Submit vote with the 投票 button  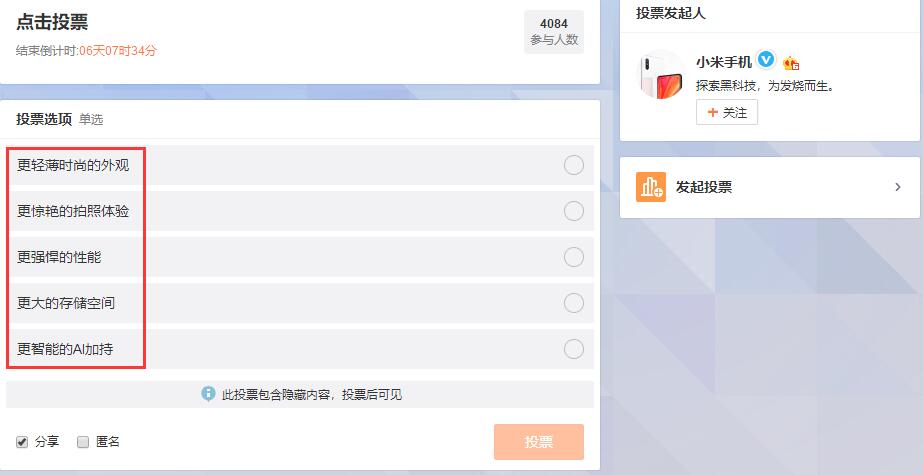click(x=539, y=442)
